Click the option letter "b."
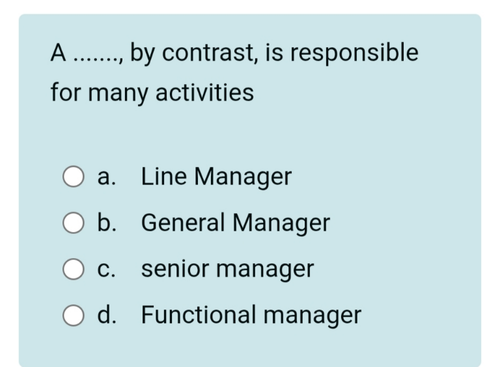 [107, 222]
